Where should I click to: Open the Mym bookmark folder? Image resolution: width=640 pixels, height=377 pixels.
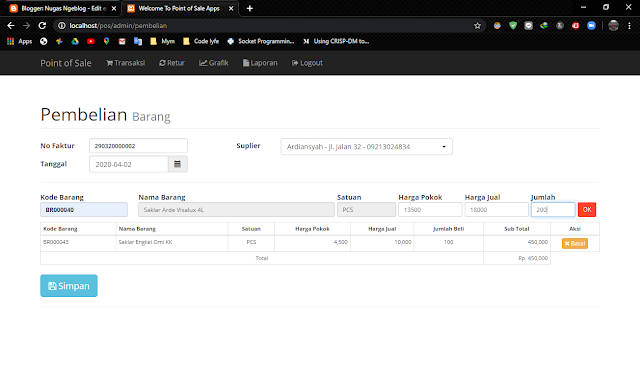[162, 41]
